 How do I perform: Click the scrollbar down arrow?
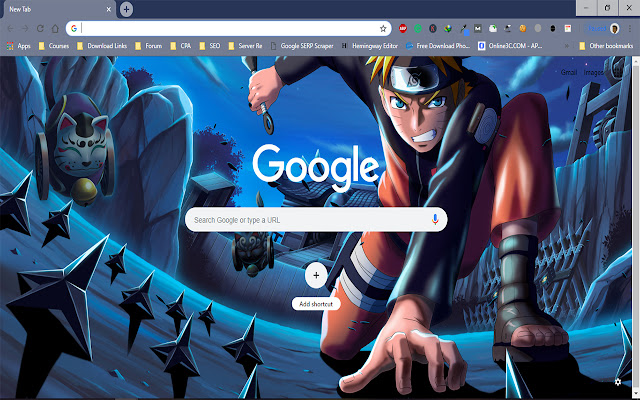(x=636, y=394)
